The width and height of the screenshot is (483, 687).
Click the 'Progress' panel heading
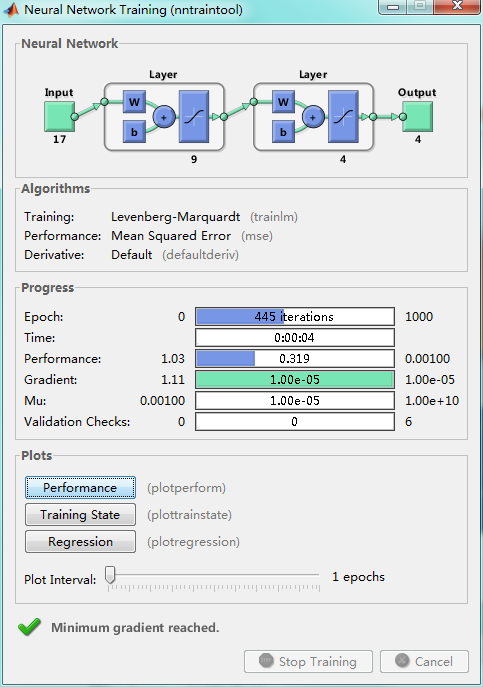(47, 287)
